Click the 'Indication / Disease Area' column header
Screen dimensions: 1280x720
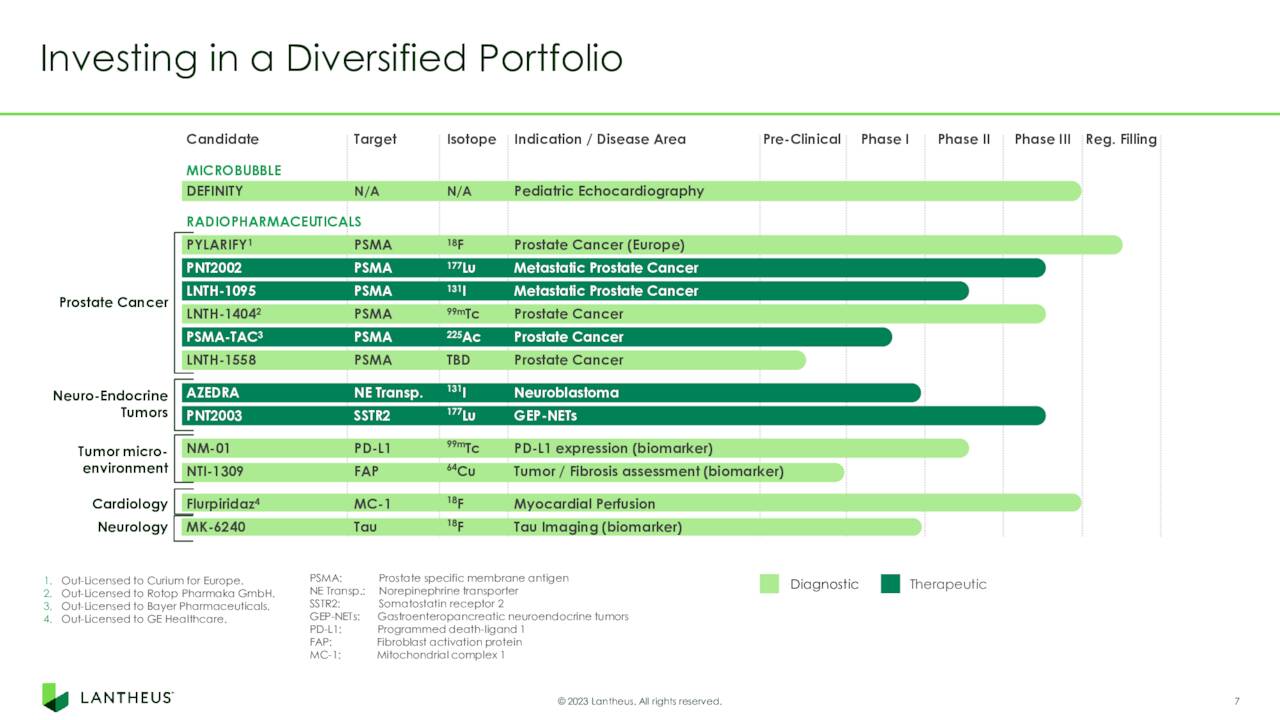600,139
